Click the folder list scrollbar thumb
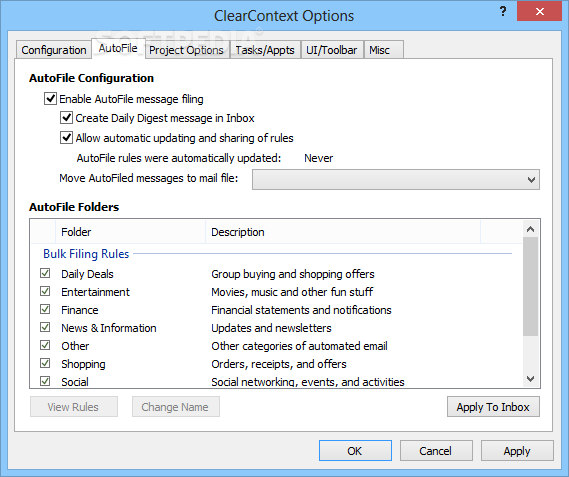 click(x=531, y=287)
